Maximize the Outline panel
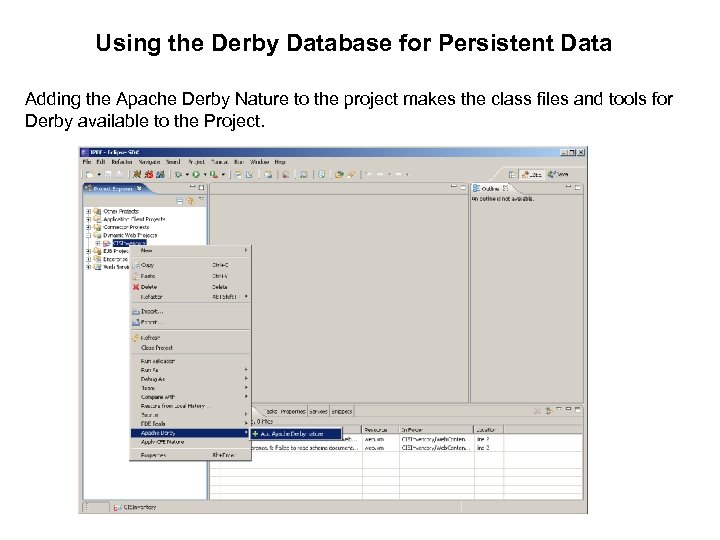Image resolution: width=720 pixels, height=540 pixels. point(577,187)
